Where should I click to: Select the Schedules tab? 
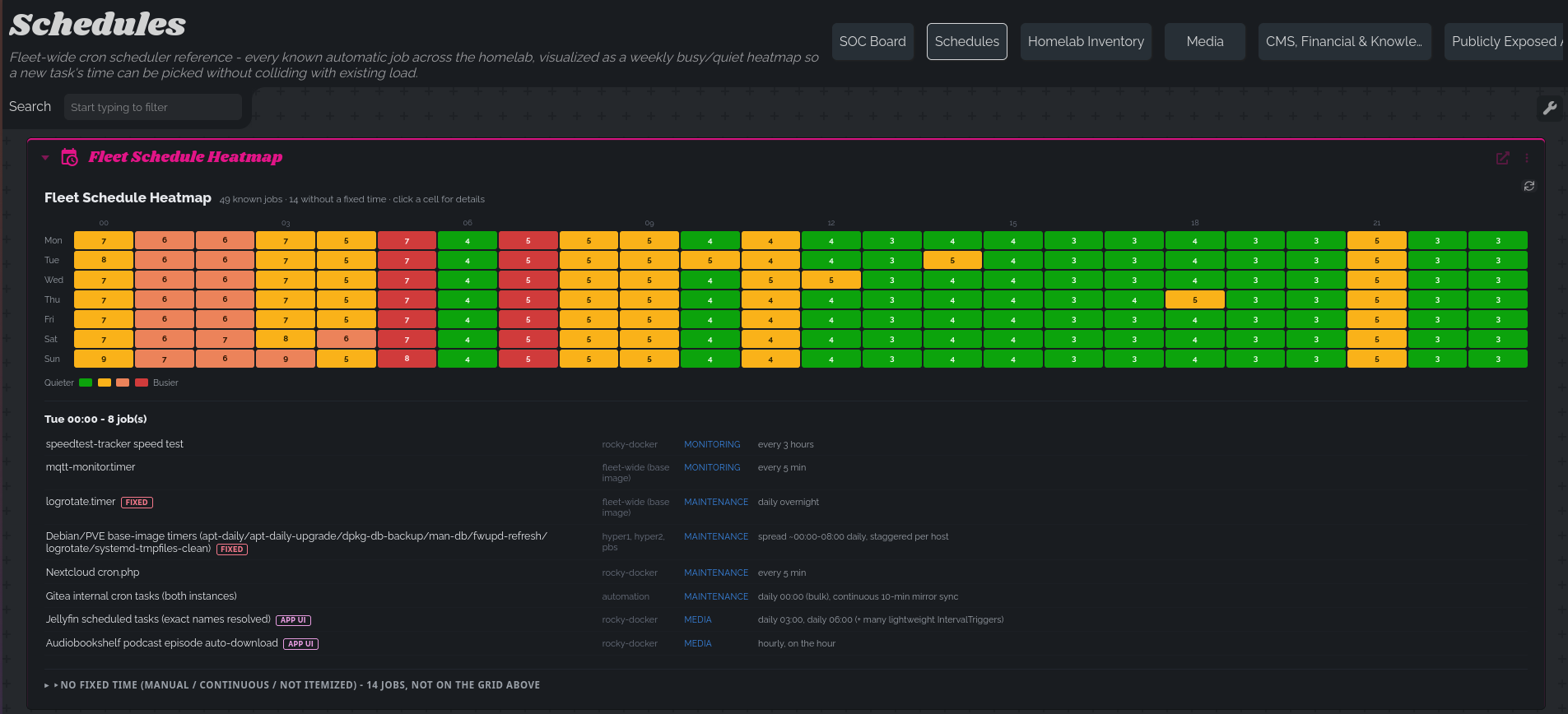tap(967, 41)
